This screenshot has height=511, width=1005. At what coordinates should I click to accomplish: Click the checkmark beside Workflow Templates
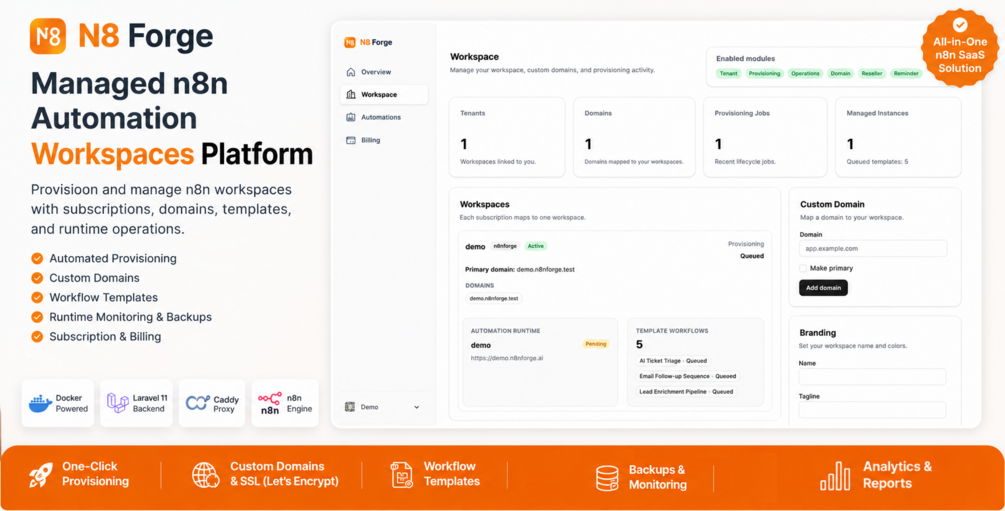[37, 297]
